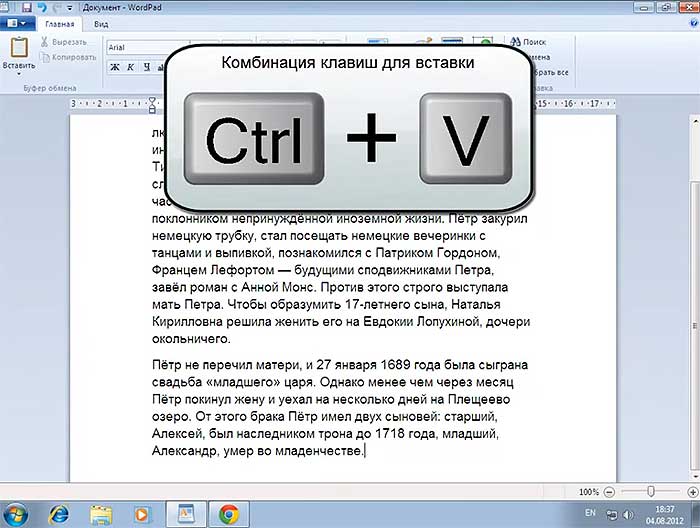Click the network icon in the system tray
The height and width of the screenshot is (528, 700).
[611, 515]
